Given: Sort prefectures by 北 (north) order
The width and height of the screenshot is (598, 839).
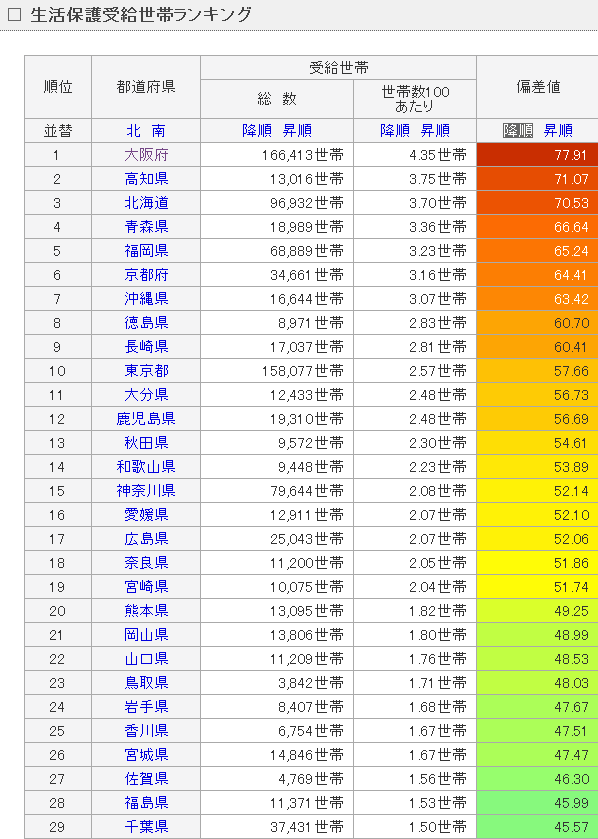Looking at the screenshot, I should [133, 131].
